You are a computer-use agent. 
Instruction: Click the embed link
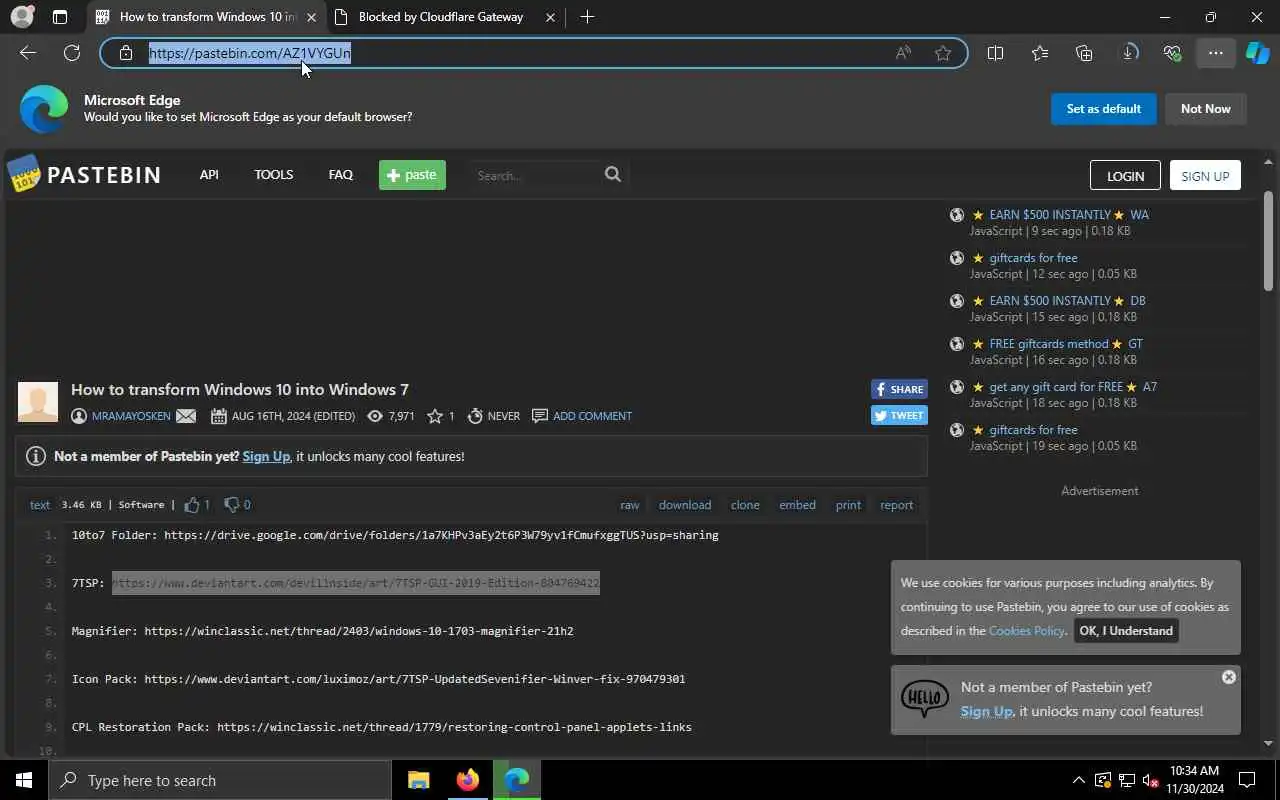click(797, 505)
